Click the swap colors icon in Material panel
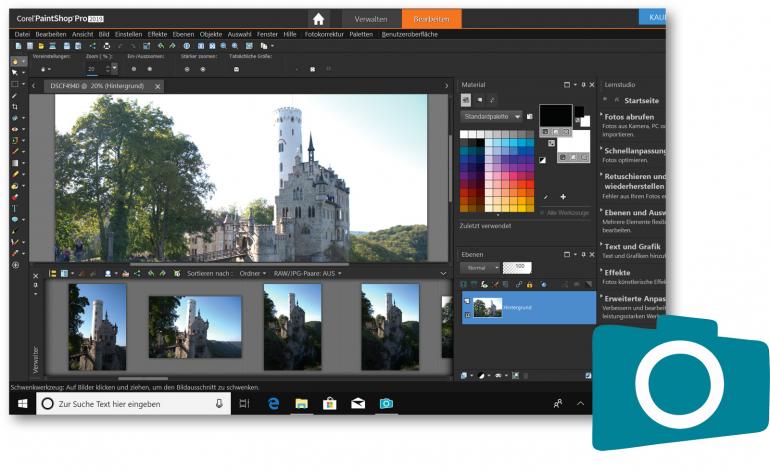 (x=551, y=143)
